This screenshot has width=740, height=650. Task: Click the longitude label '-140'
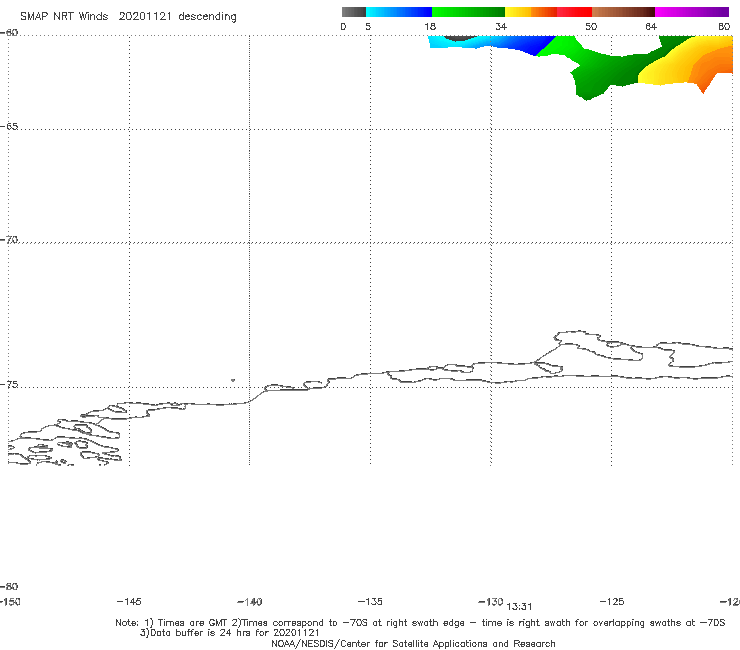(x=249, y=602)
